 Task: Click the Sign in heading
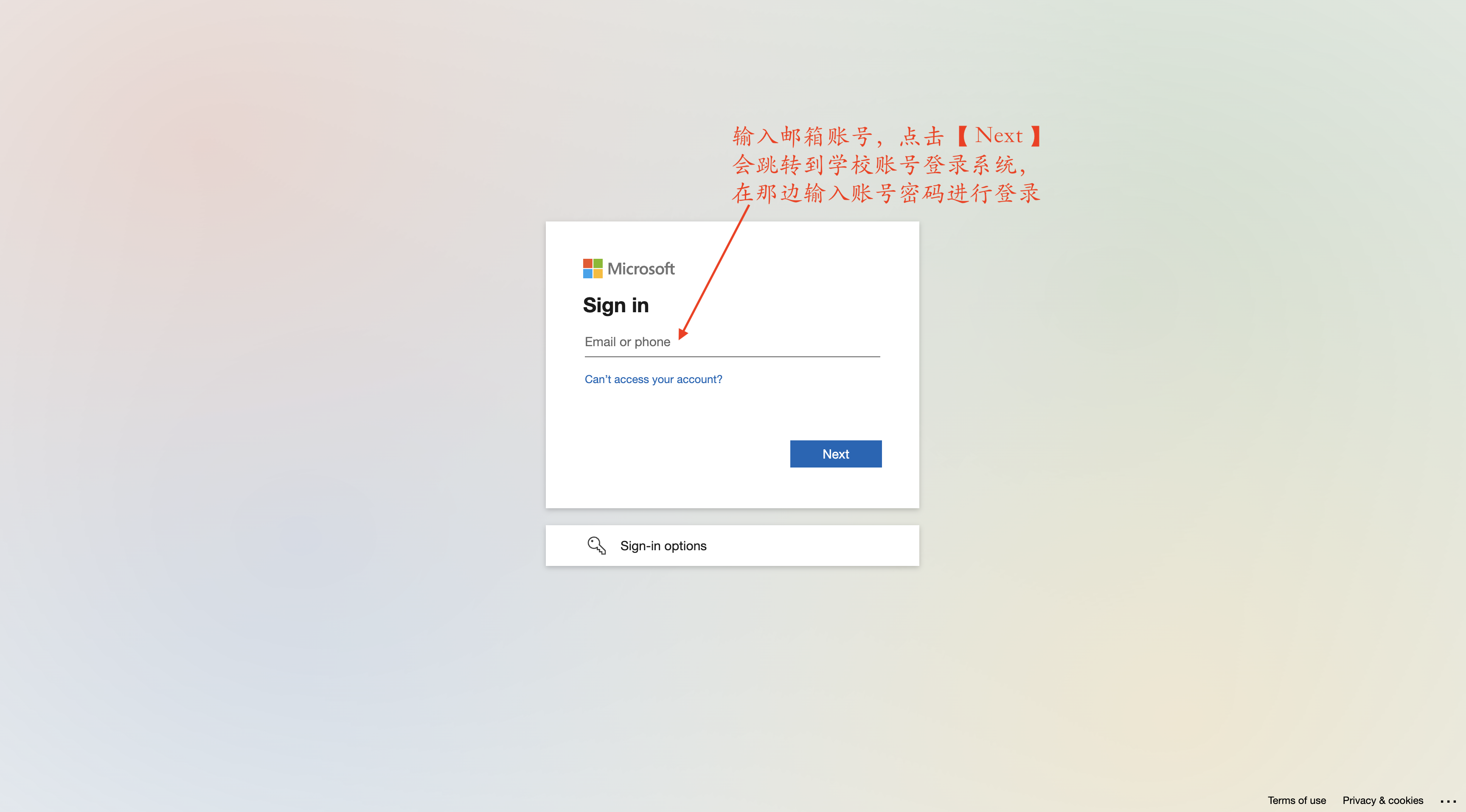[x=616, y=305]
